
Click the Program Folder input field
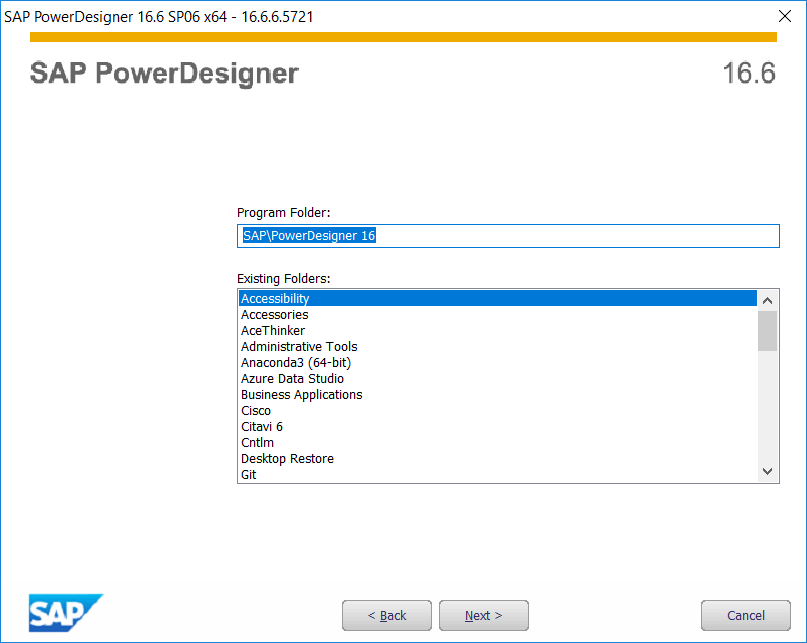[x=508, y=236]
